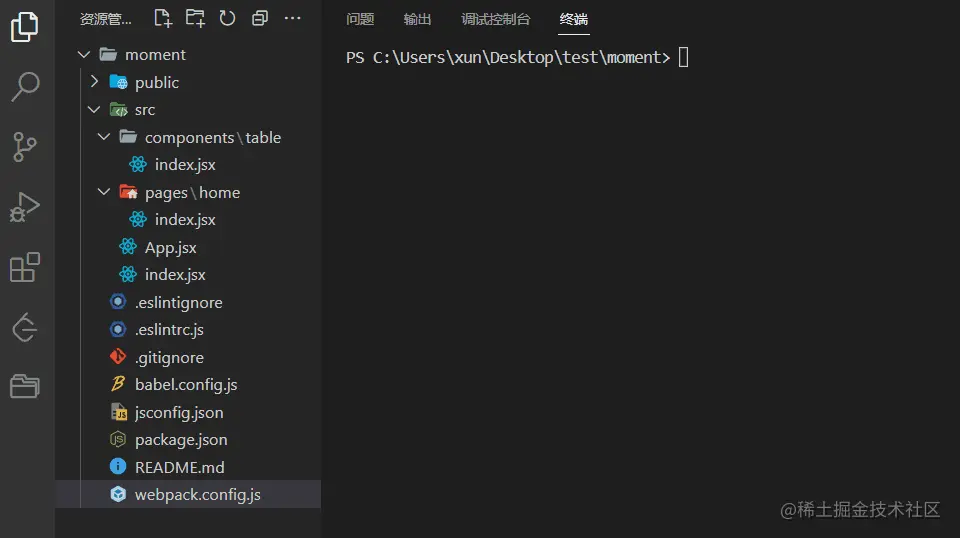The height and width of the screenshot is (538, 960).
Task: Collapse the components\table folder
Action: pos(104,137)
